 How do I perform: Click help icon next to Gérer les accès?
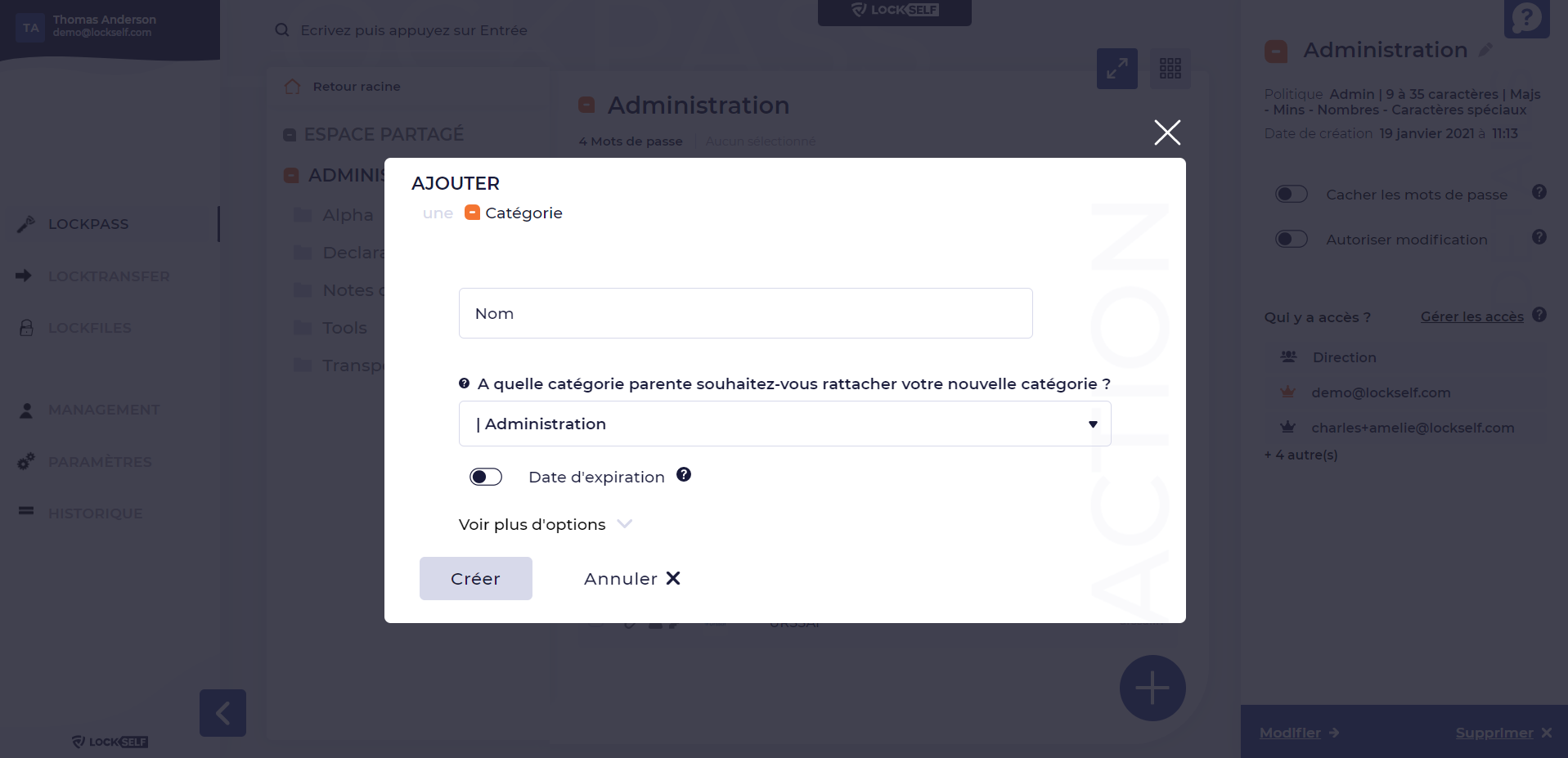pos(1539,315)
